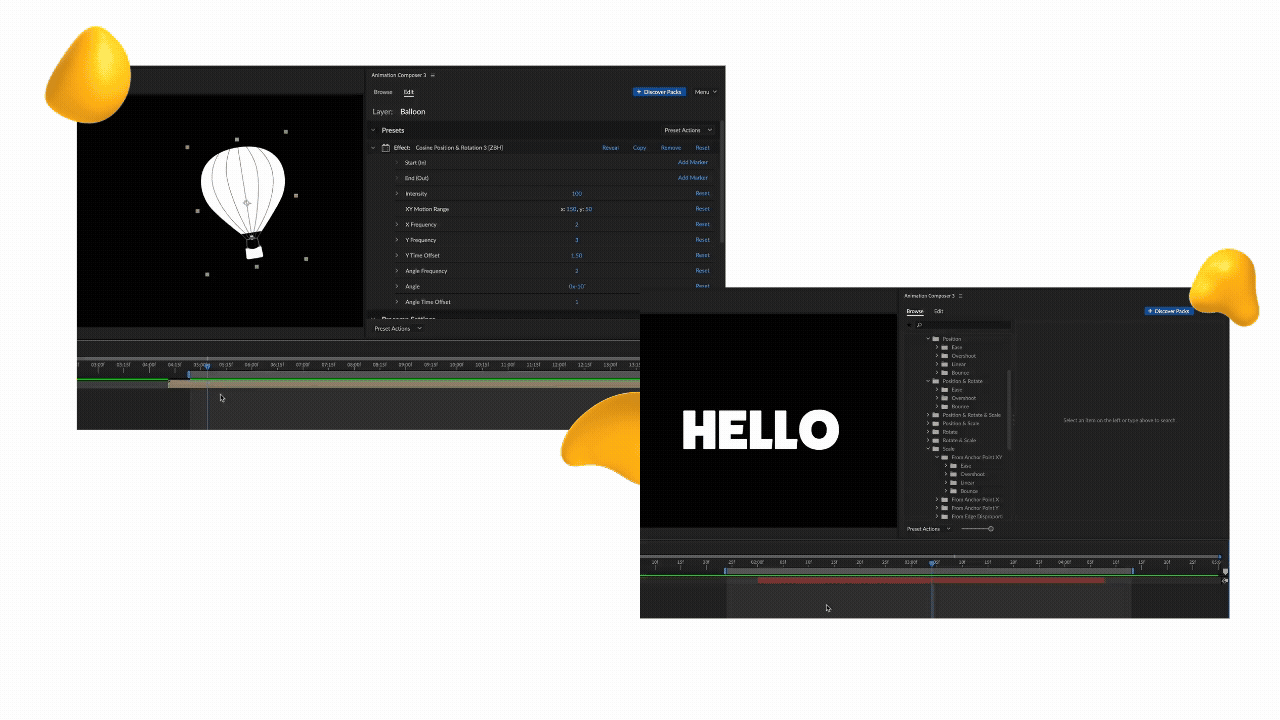1280x720 pixels.
Task: Click the thumbnail size slider beside Preset Actions
Action: 992,527
